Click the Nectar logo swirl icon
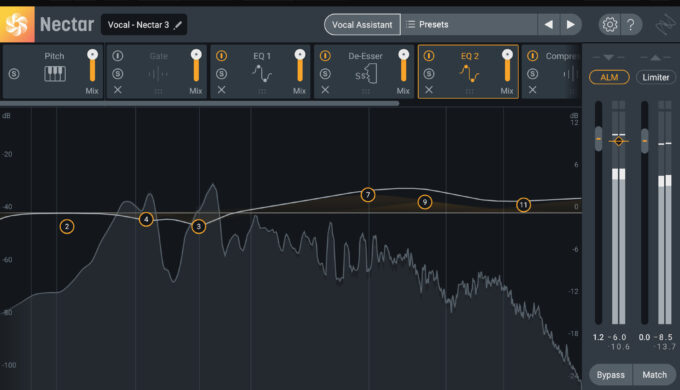 pyautogui.click(x=17, y=25)
